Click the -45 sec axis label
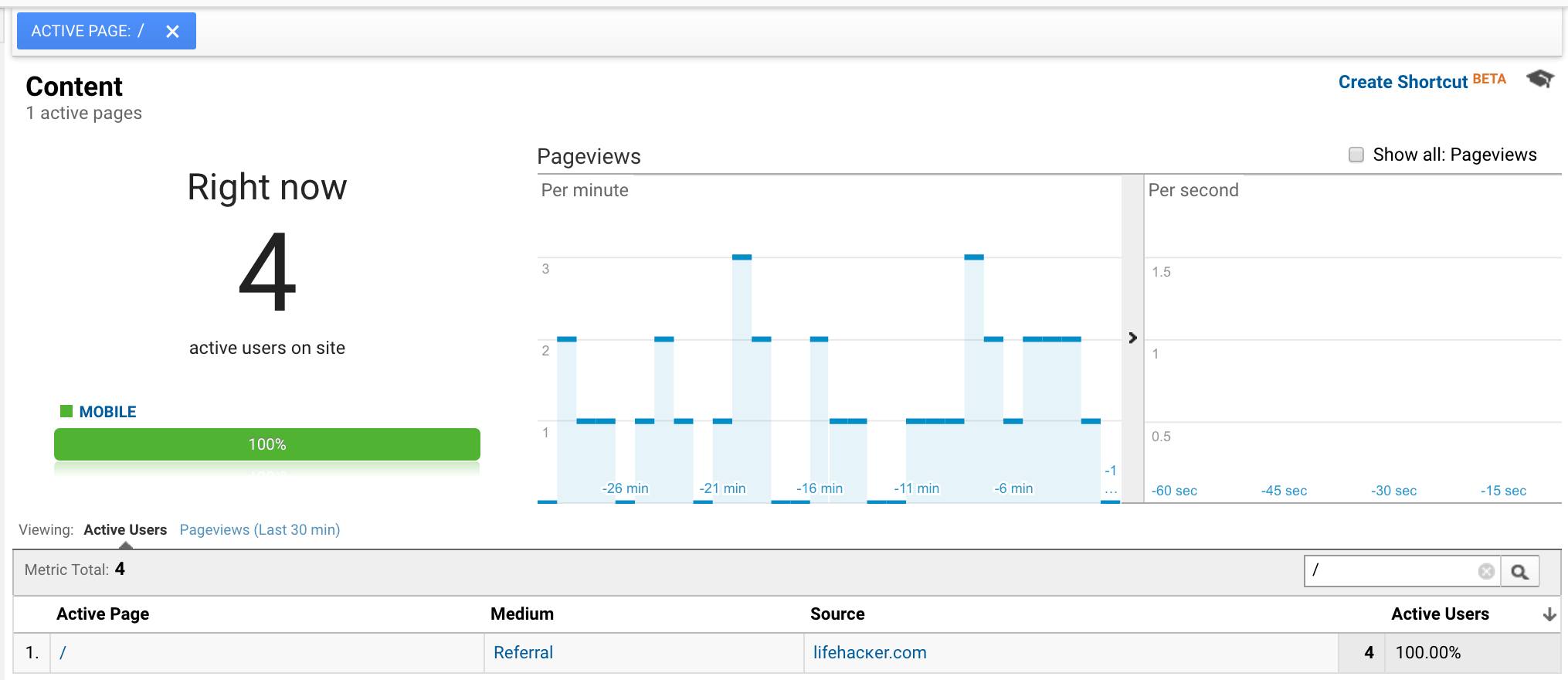1568x680 pixels. pos(1284,491)
